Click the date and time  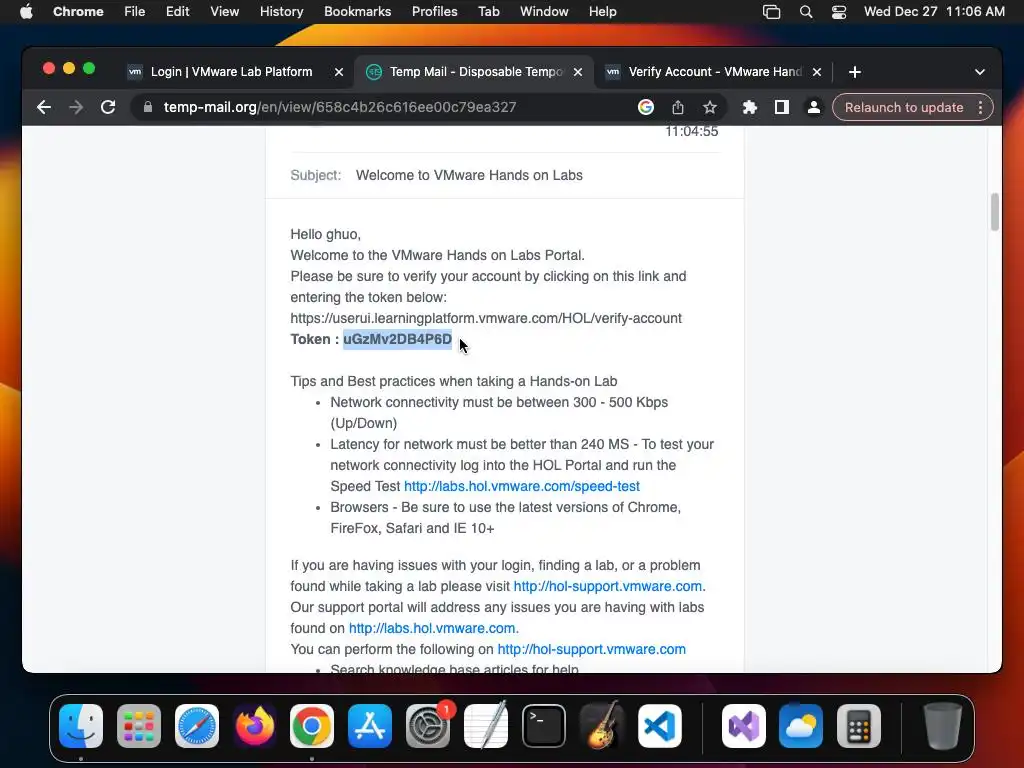tap(934, 12)
